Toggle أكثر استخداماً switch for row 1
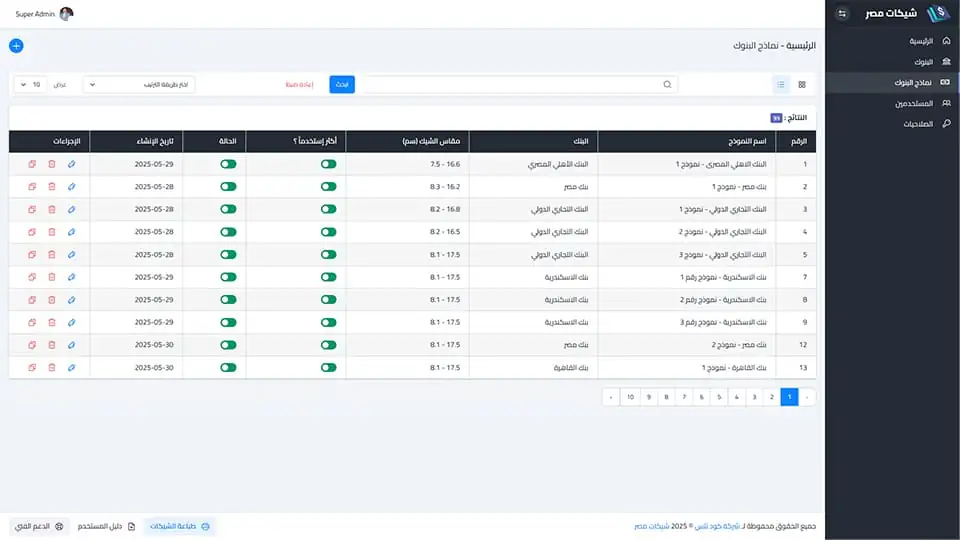 point(329,164)
